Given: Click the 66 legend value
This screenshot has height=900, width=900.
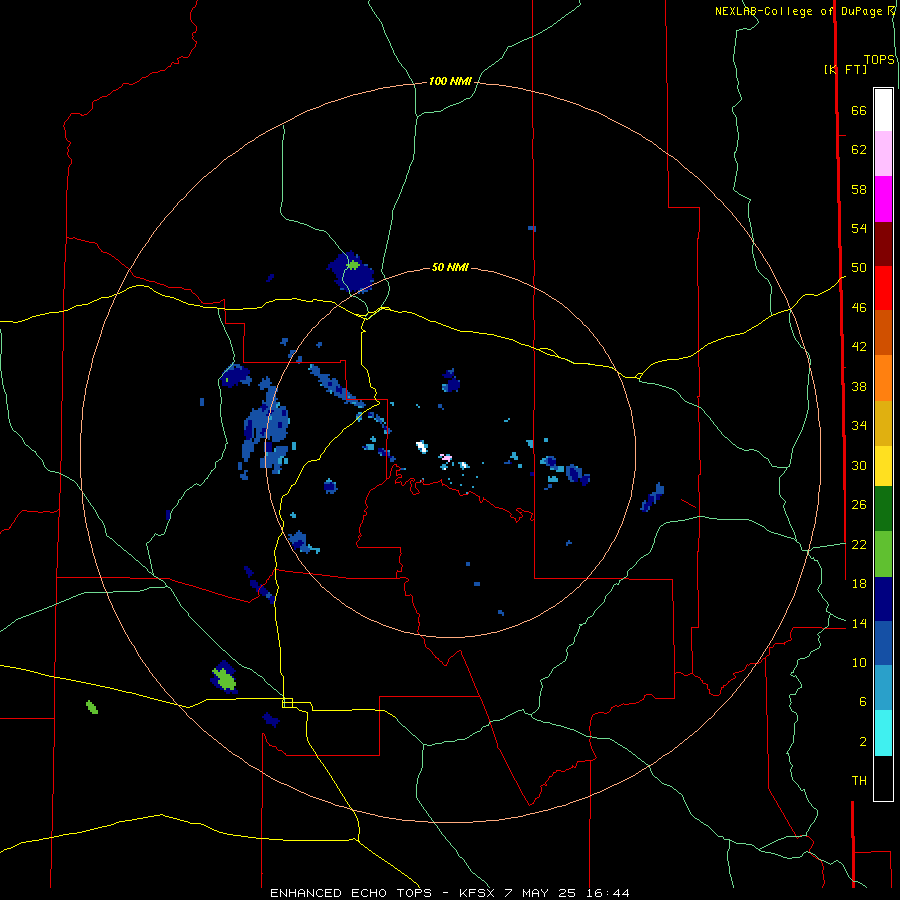Looking at the screenshot, I should pyautogui.click(x=859, y=111).
